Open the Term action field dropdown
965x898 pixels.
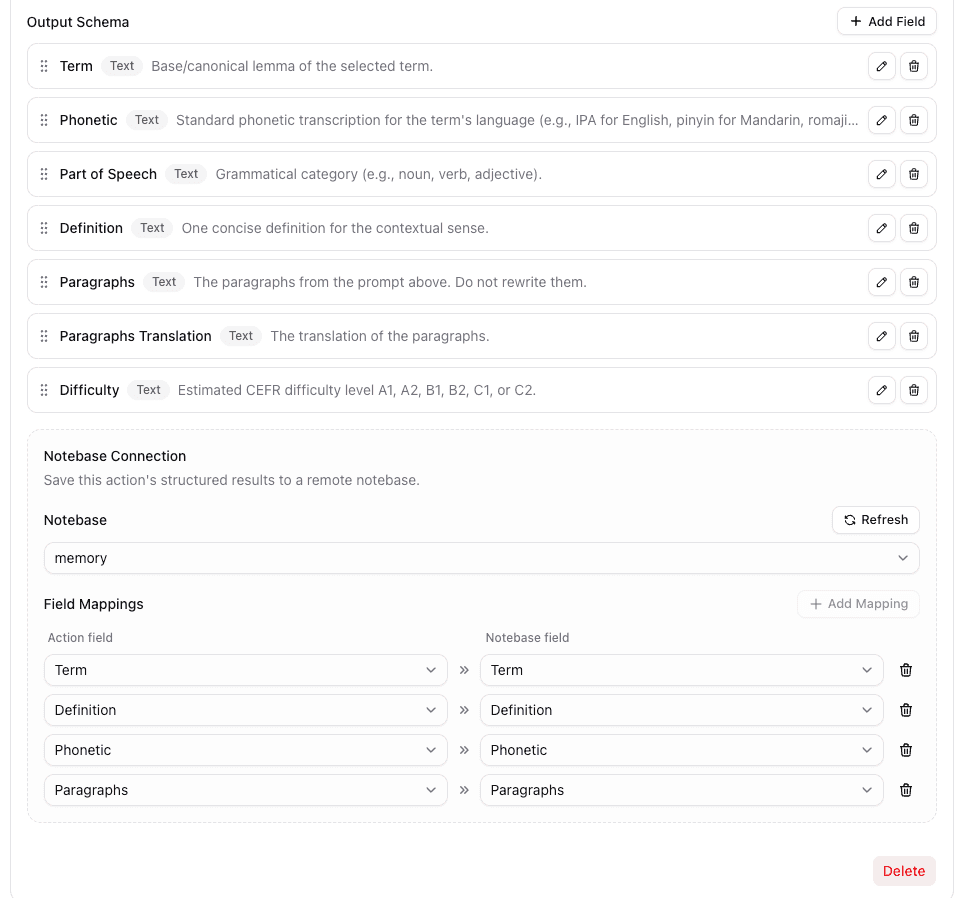245,670
